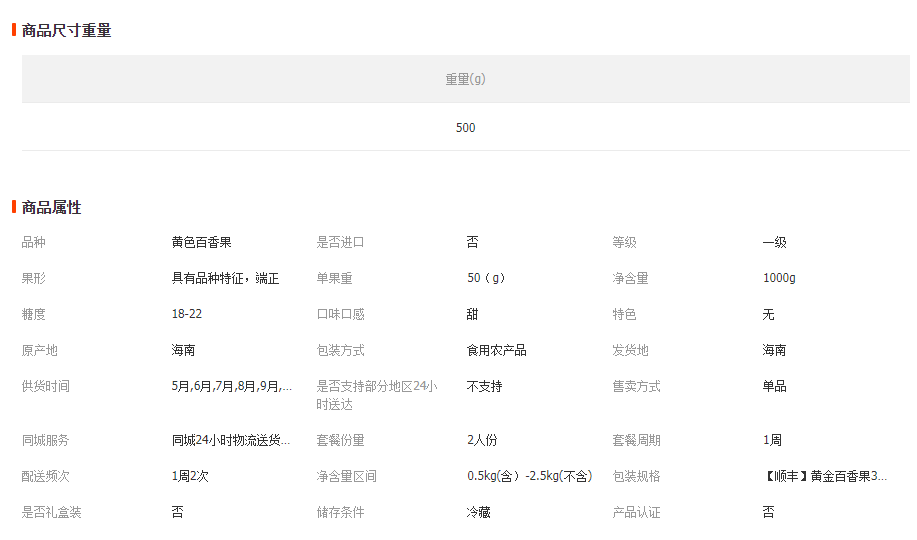Select the 重量(g) table header

coord(465,79)
